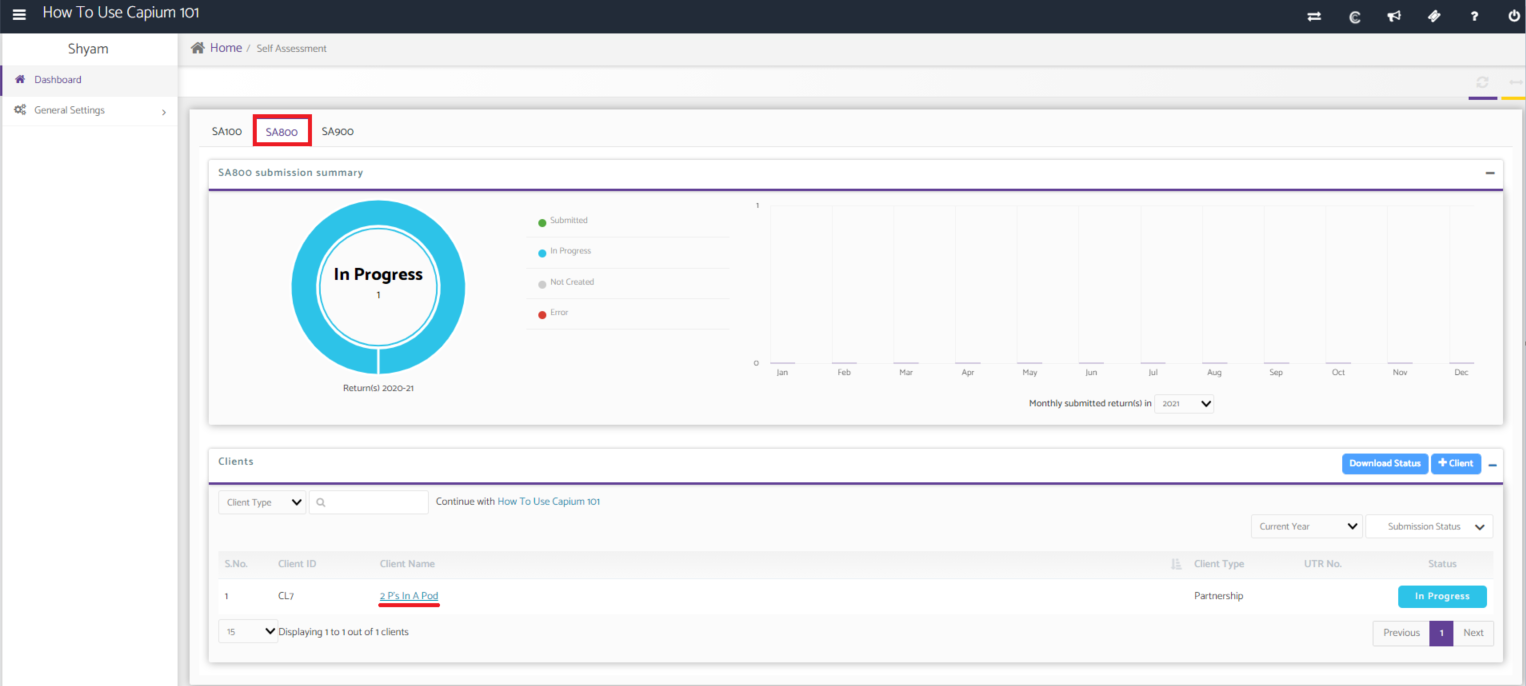Click the CL7 client ID cell
The height and width of the screenshot is (686, 1526).
286,596
